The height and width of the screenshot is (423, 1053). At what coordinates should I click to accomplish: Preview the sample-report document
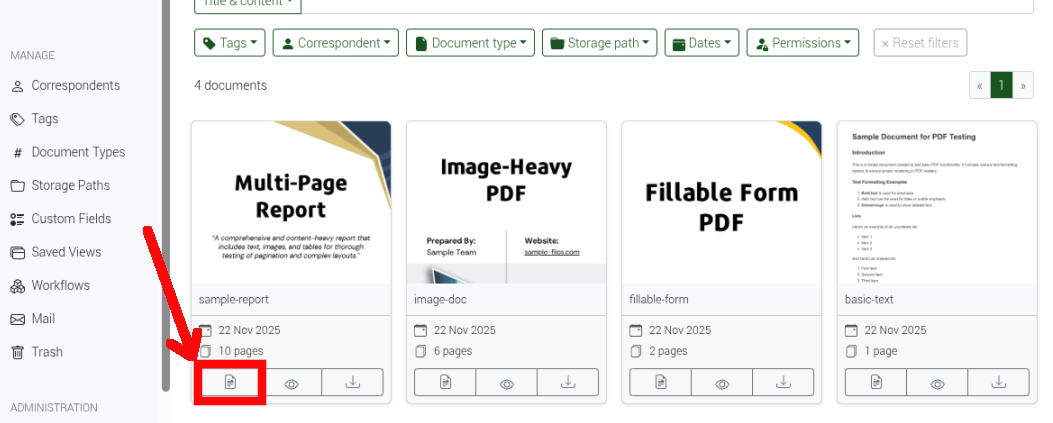point(291,382)
